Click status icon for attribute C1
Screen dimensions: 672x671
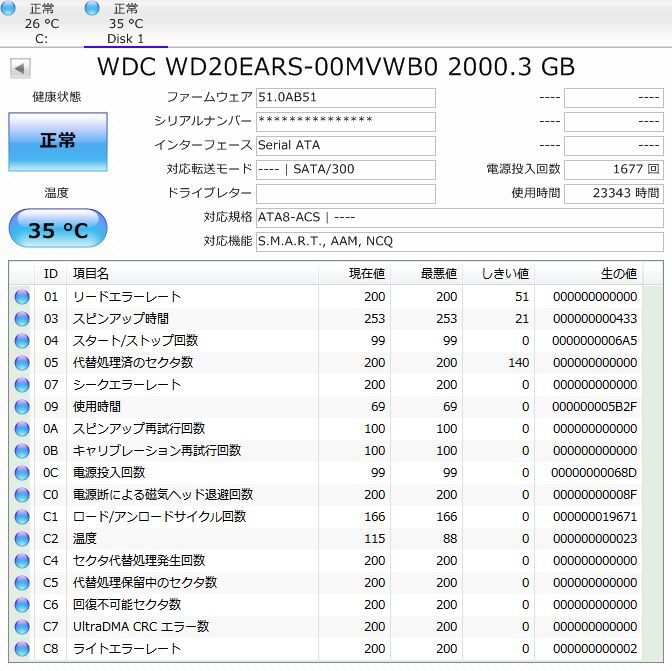[22, 517]
